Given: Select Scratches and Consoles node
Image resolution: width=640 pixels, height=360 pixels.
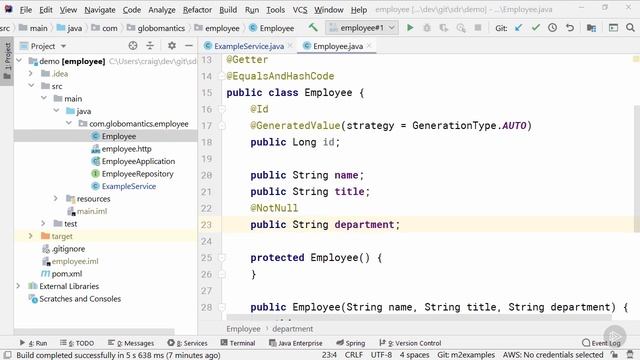Looking at the screenshot, I should [x=80, y=298].
